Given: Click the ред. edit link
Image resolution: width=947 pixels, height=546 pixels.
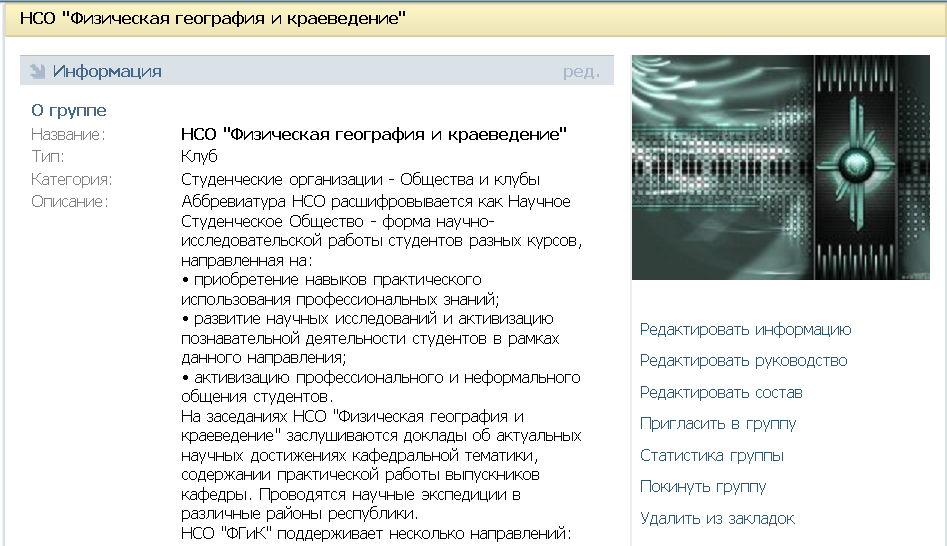Looking at the screenshot, I should (582, 71).
